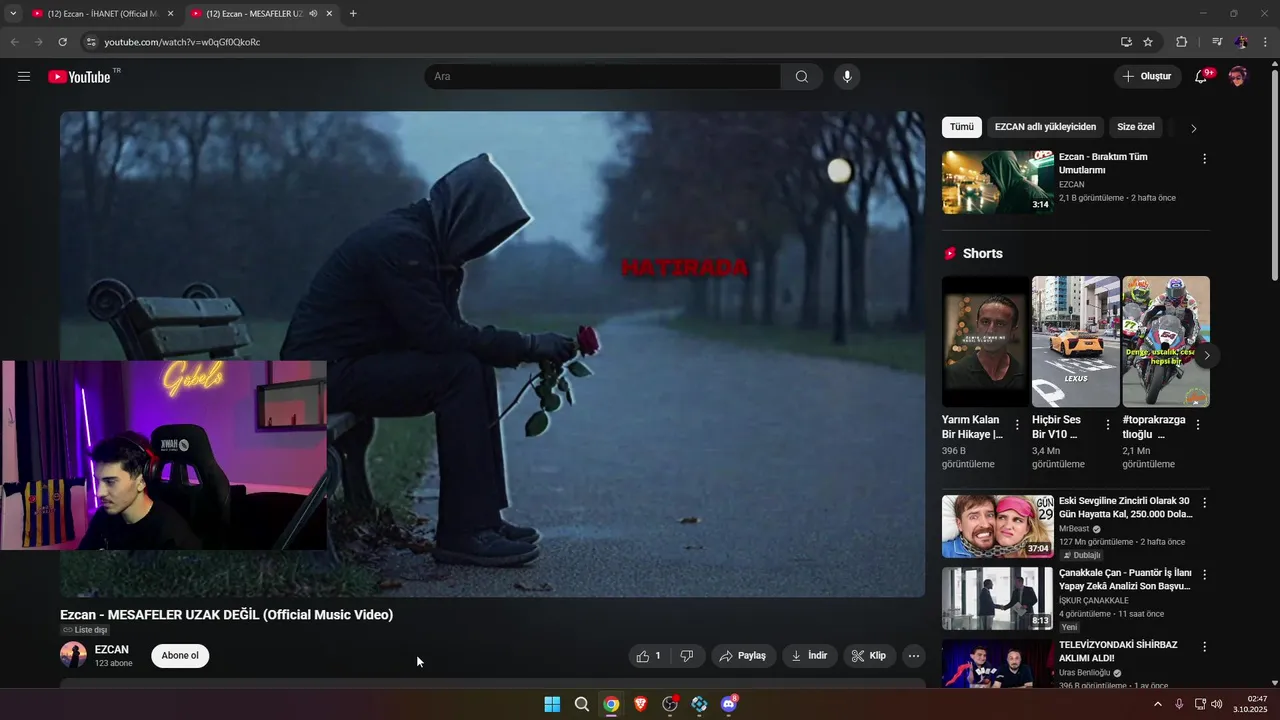Click the Chrome address bar URL

182,42
